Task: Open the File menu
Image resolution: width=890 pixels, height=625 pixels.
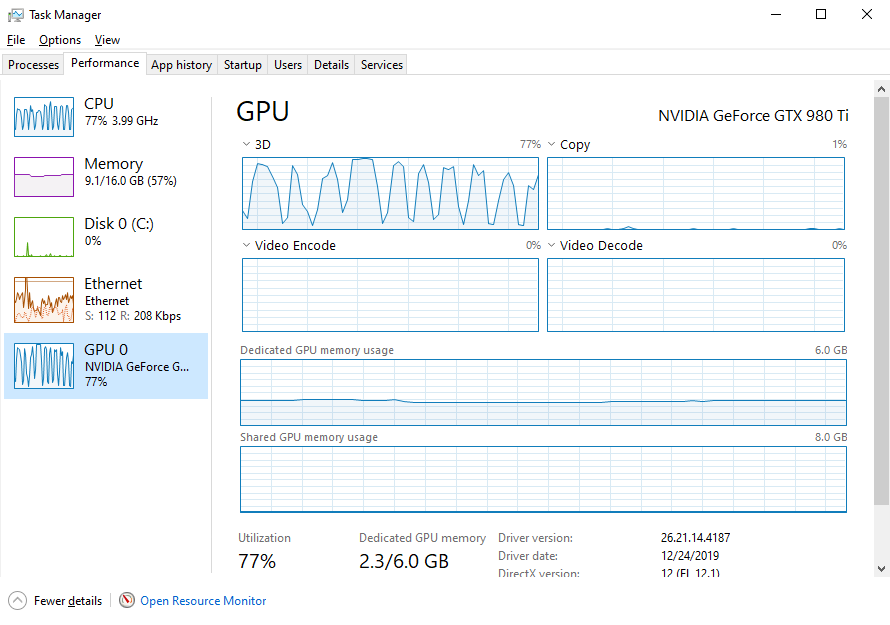Action: click(15, 40)
